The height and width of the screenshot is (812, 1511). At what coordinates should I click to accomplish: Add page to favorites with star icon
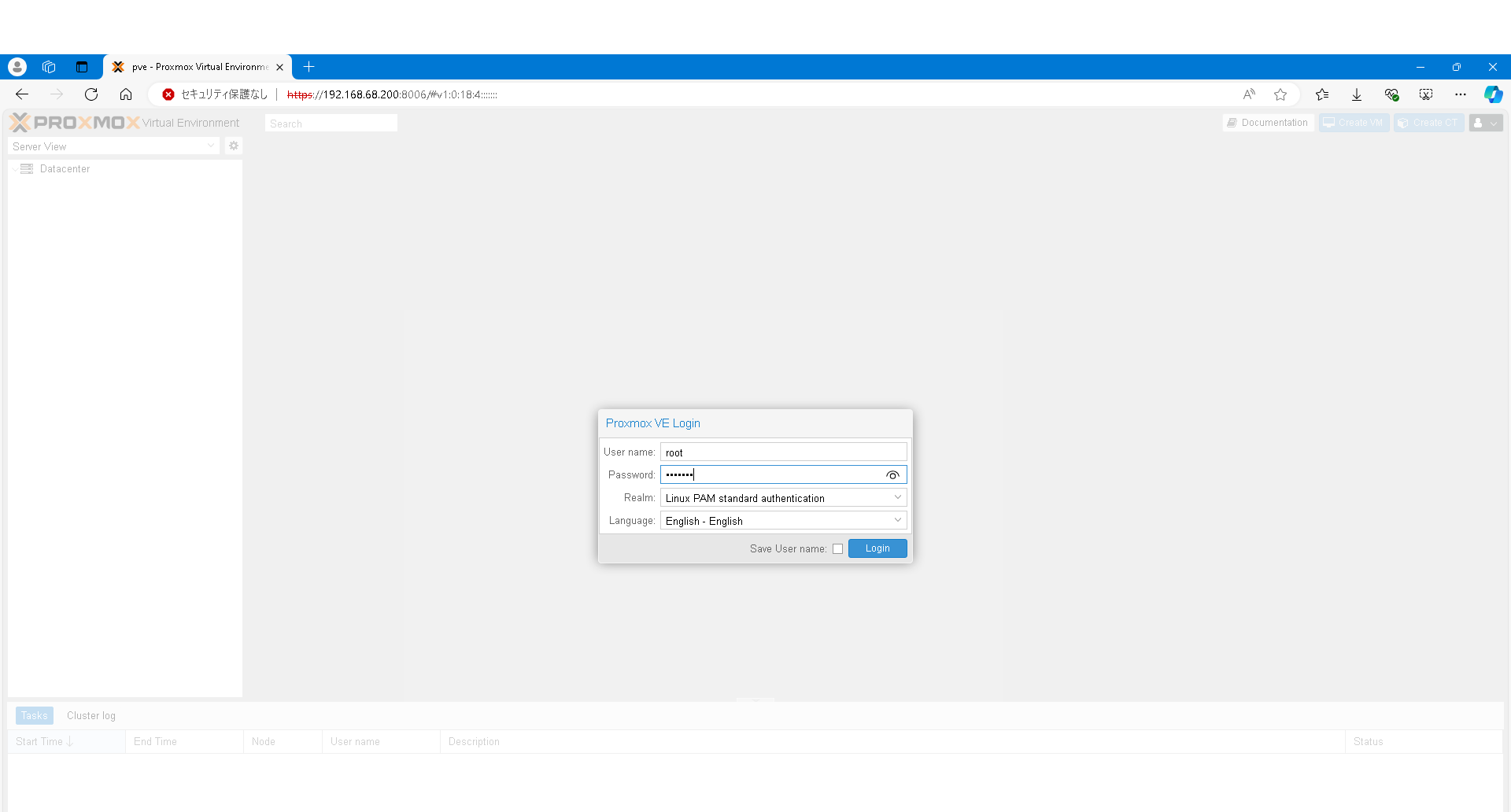pyautogui.click(x=1280, y=94)
